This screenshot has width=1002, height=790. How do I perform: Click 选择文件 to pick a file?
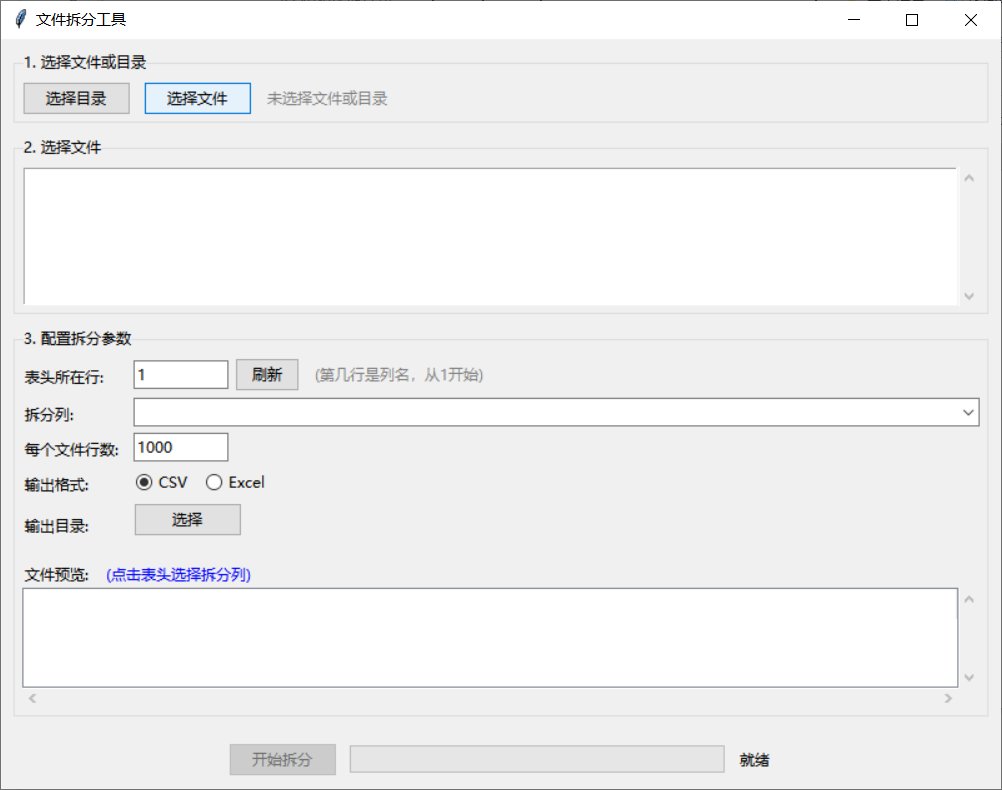pos(197,98)
